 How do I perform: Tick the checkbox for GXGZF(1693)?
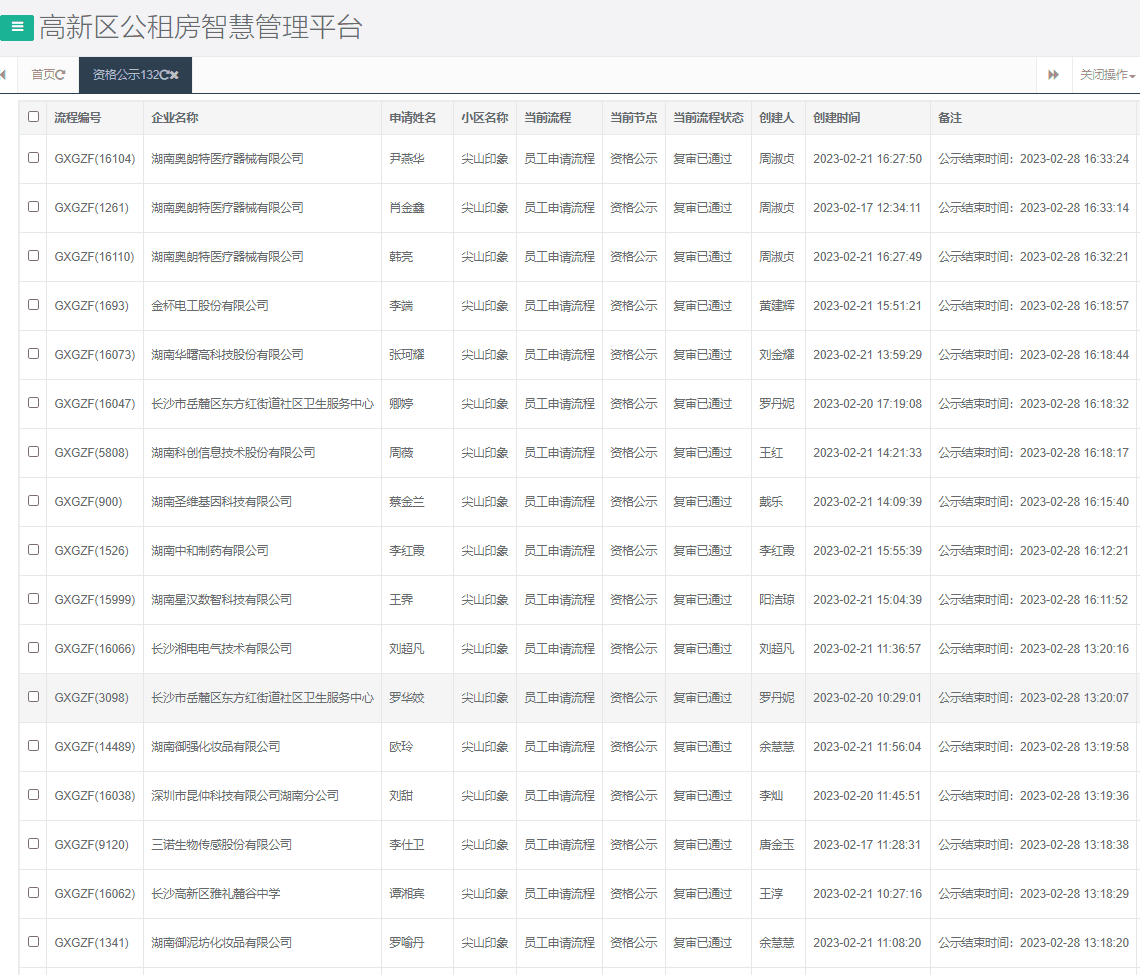[33, 305]
